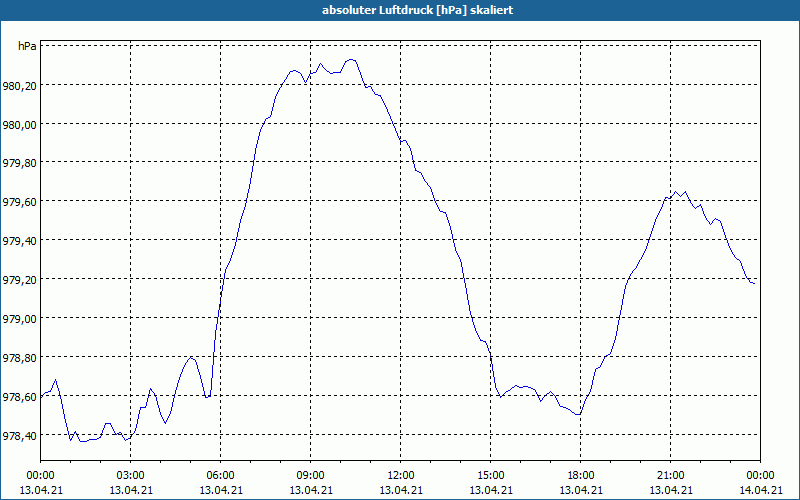Click the 979,60 y-axis label
This screenshot has height=500, width=800.
pyautogui.click(x=19, y=202)
